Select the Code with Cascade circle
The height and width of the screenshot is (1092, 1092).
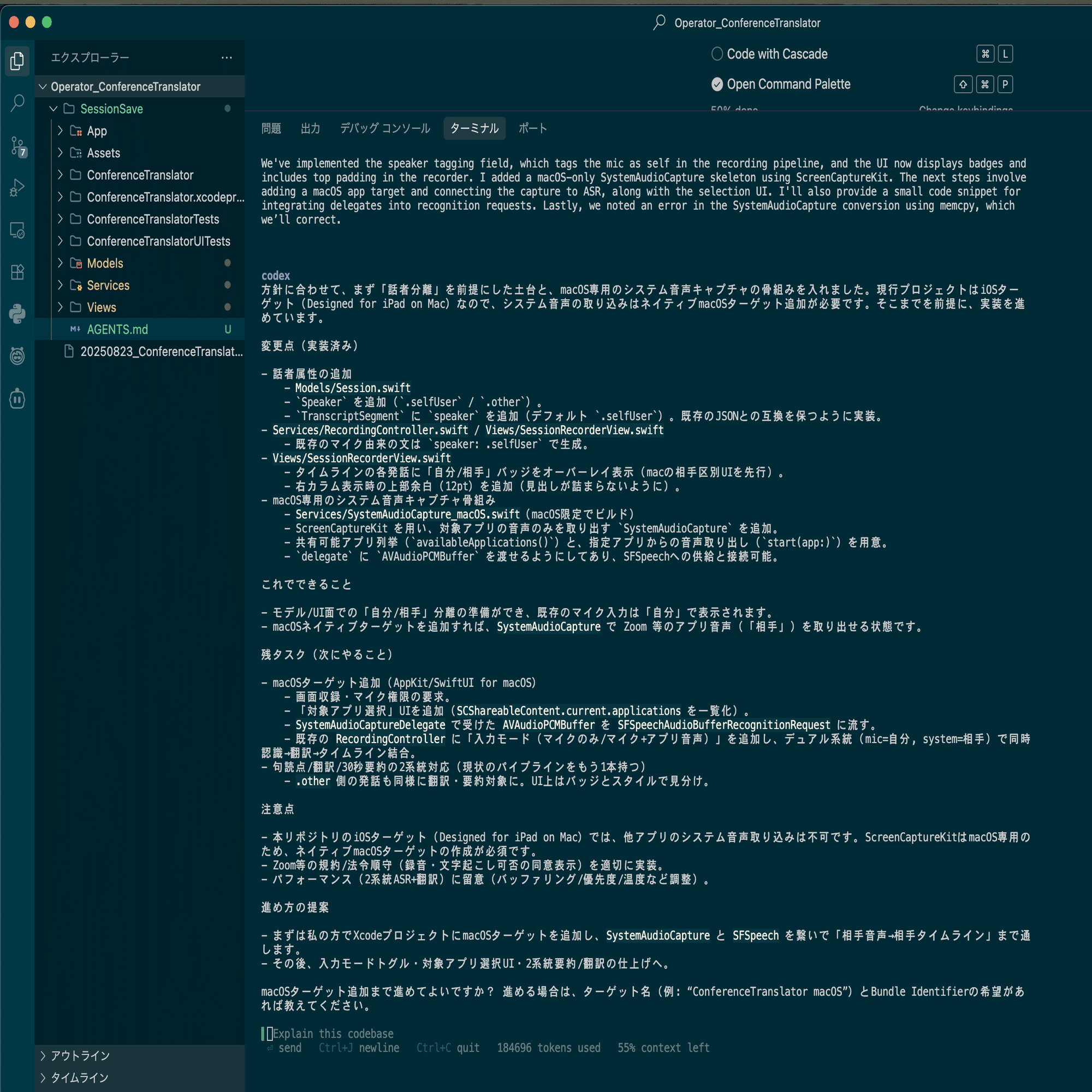(717, 54)
